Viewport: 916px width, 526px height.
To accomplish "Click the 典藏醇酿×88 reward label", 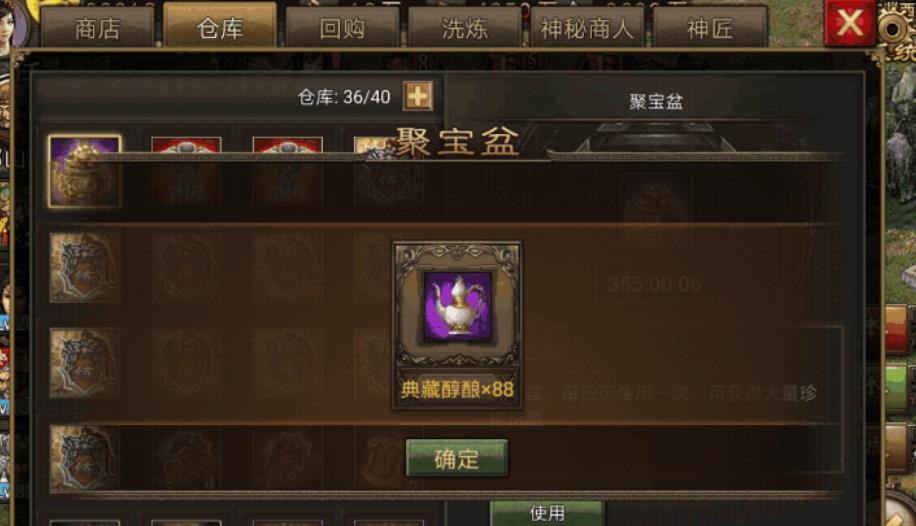I will pos(457,389).
